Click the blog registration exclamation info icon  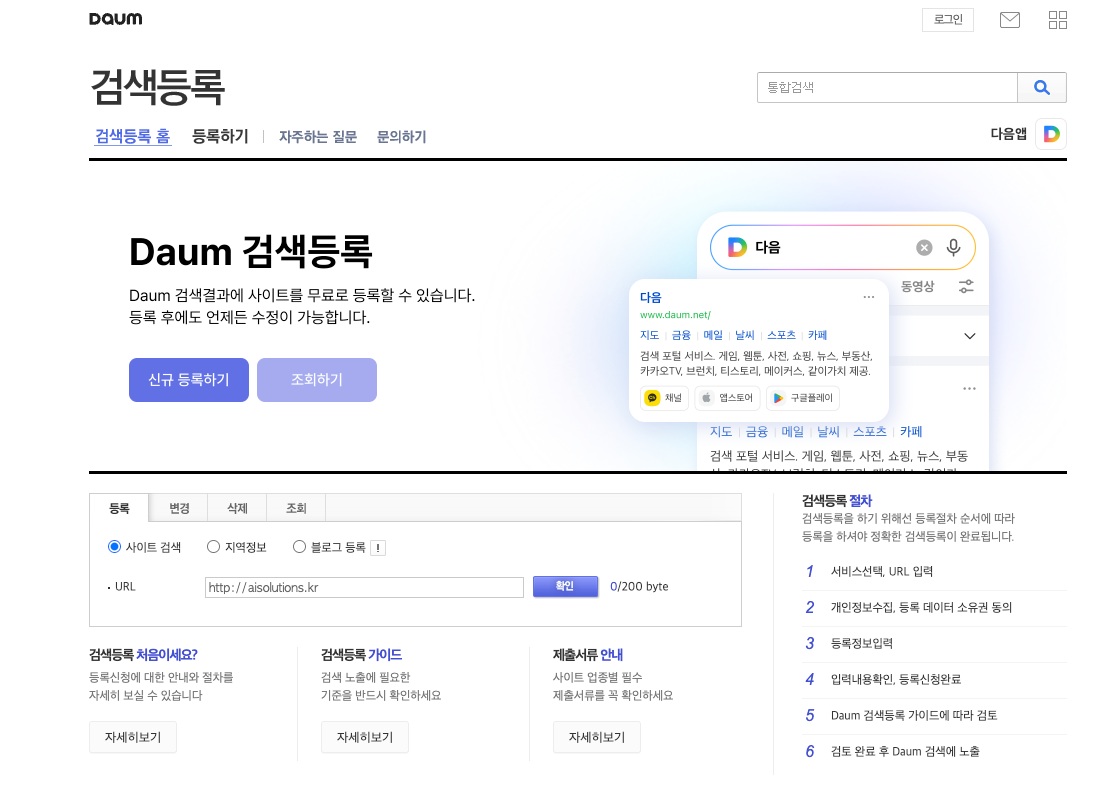click(378, 548)
